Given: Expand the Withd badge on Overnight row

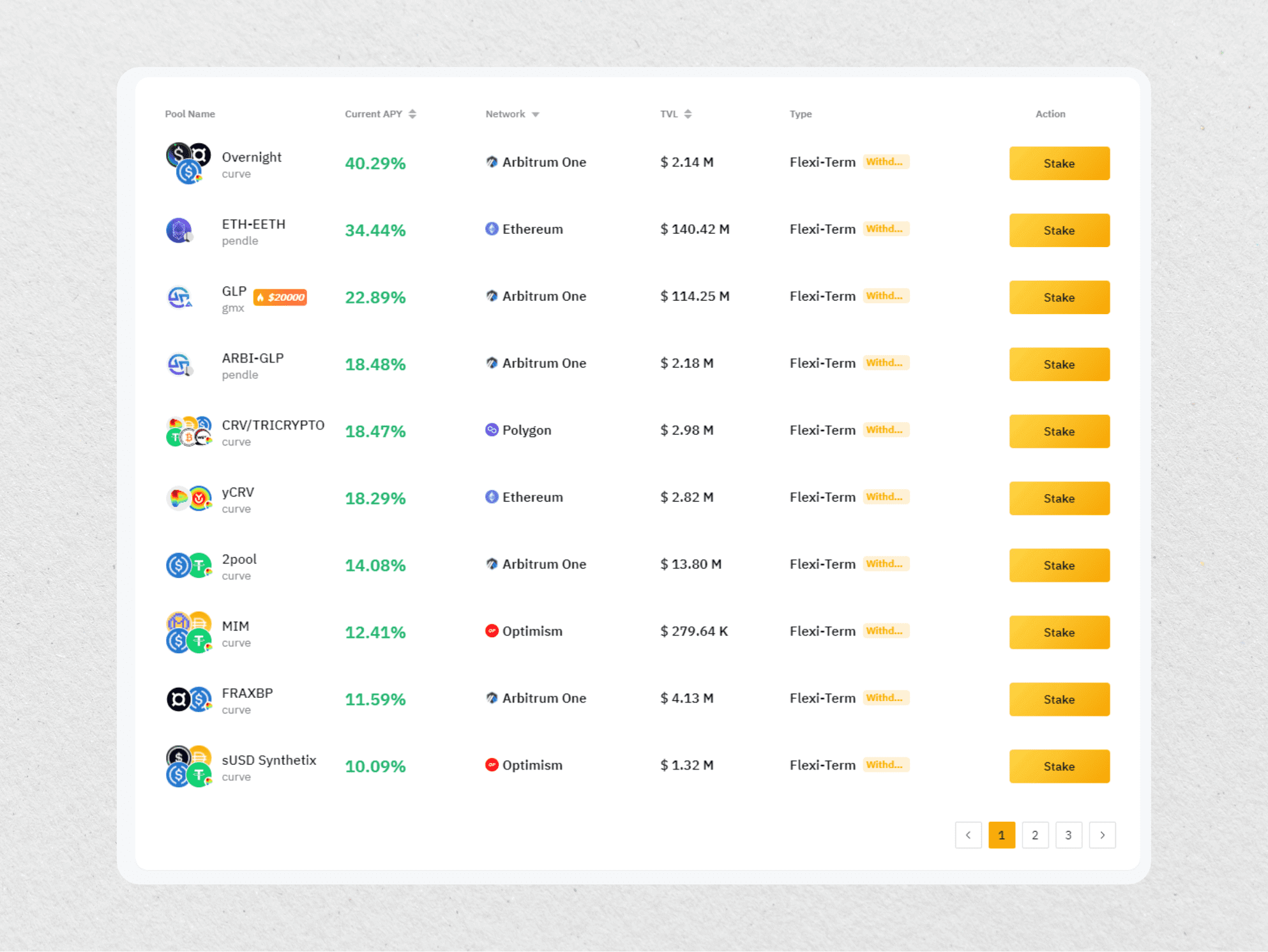Looking at the screenshot, I should [x=886, y=162].
